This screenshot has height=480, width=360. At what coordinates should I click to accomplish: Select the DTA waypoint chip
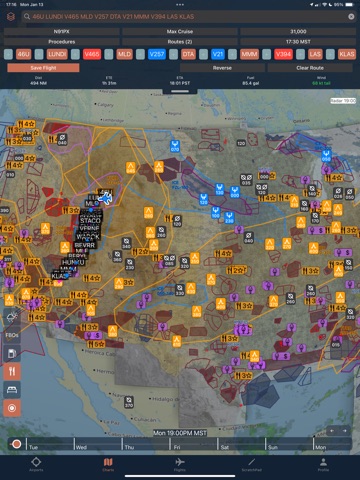pos(188,54)
